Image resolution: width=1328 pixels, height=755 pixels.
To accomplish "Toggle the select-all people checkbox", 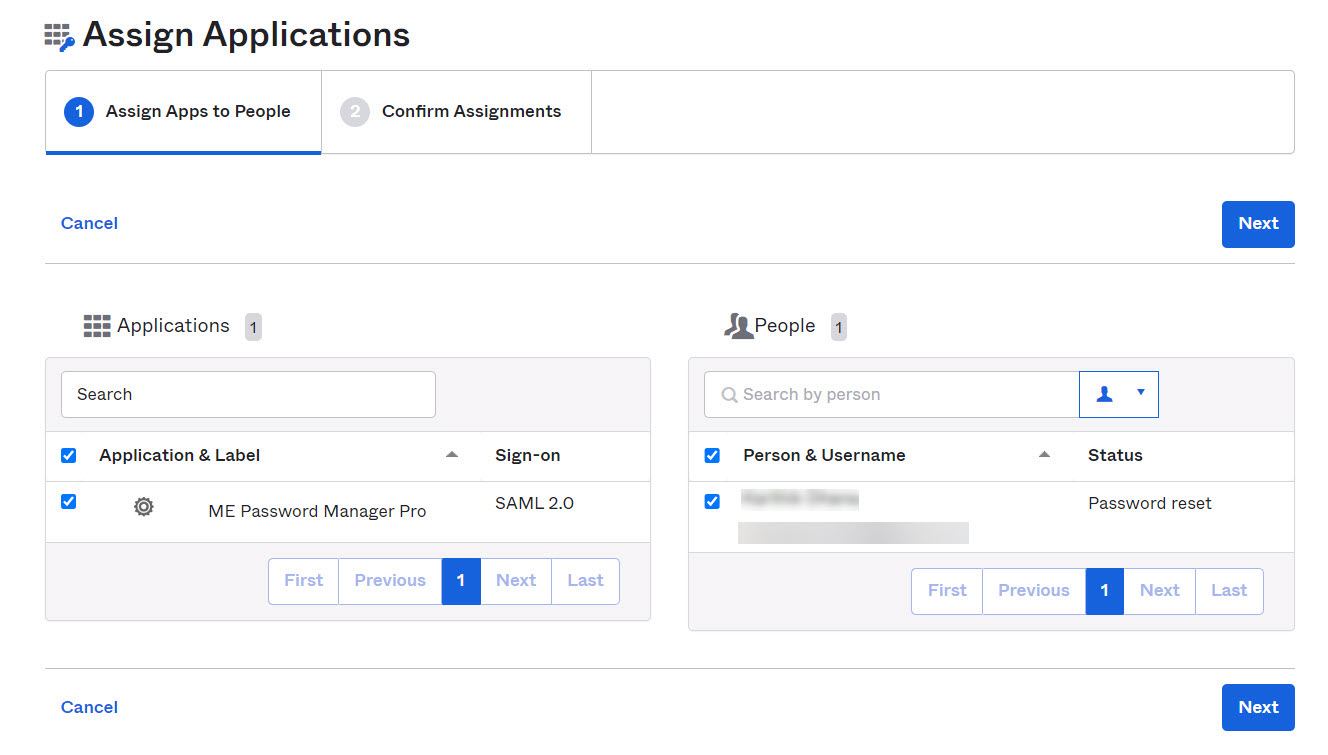I will click(712, 456).
